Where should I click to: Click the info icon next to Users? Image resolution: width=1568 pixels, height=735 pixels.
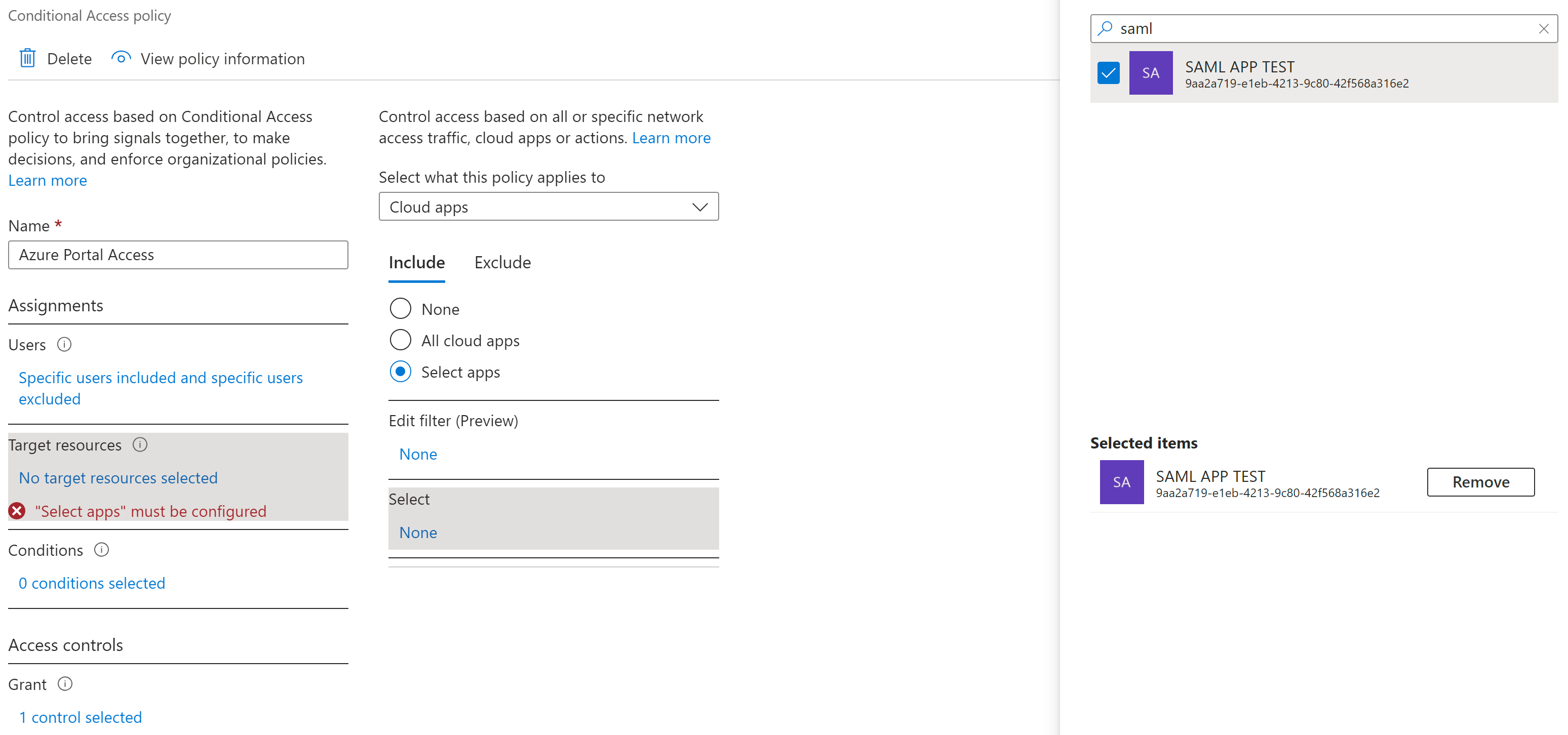pos(64,345)
